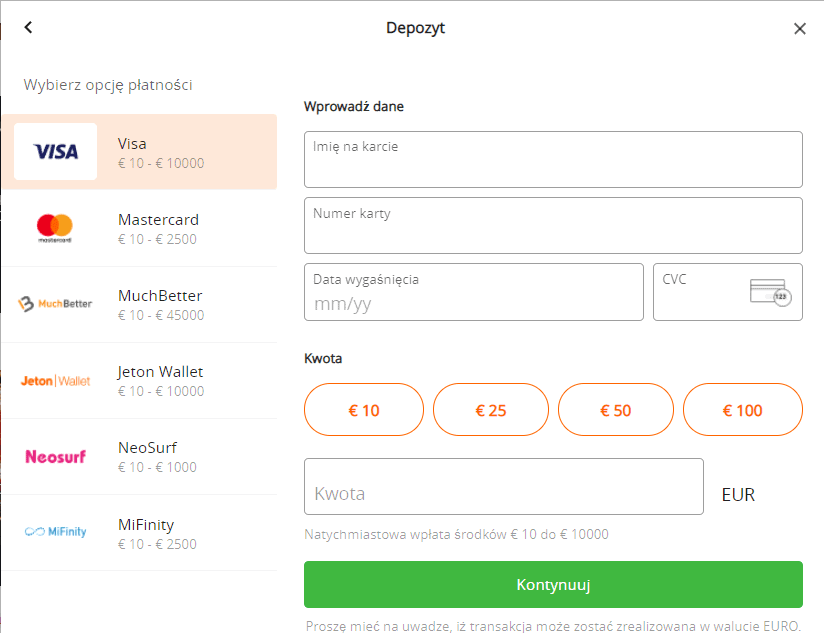Focus the Imię na karcie field
Viewport: 824px width, 633px height.
pos(553,160)
